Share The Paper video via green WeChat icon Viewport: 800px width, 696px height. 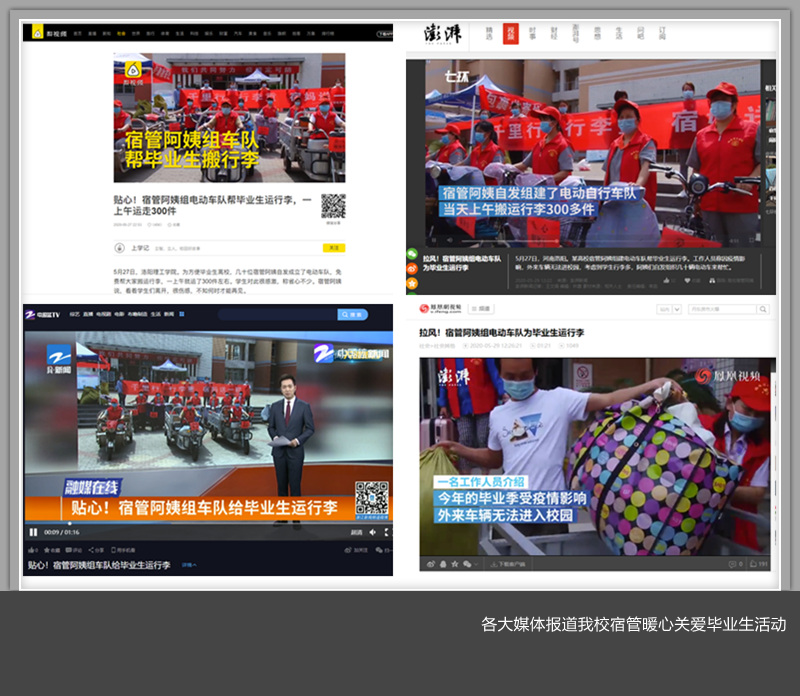tap(411, 256)
